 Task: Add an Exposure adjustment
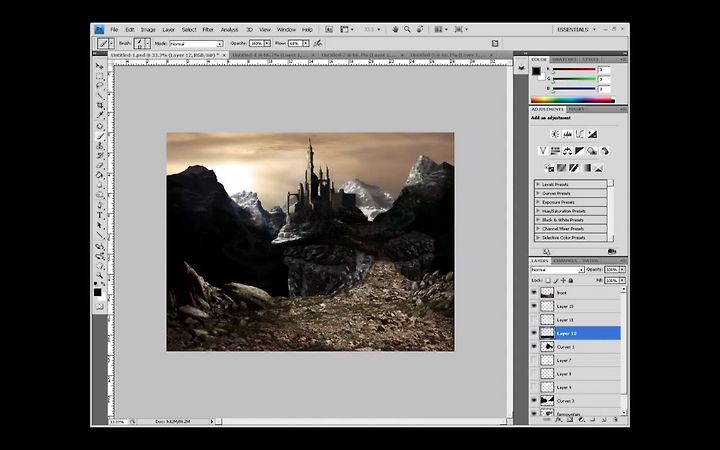coord(592,134)
